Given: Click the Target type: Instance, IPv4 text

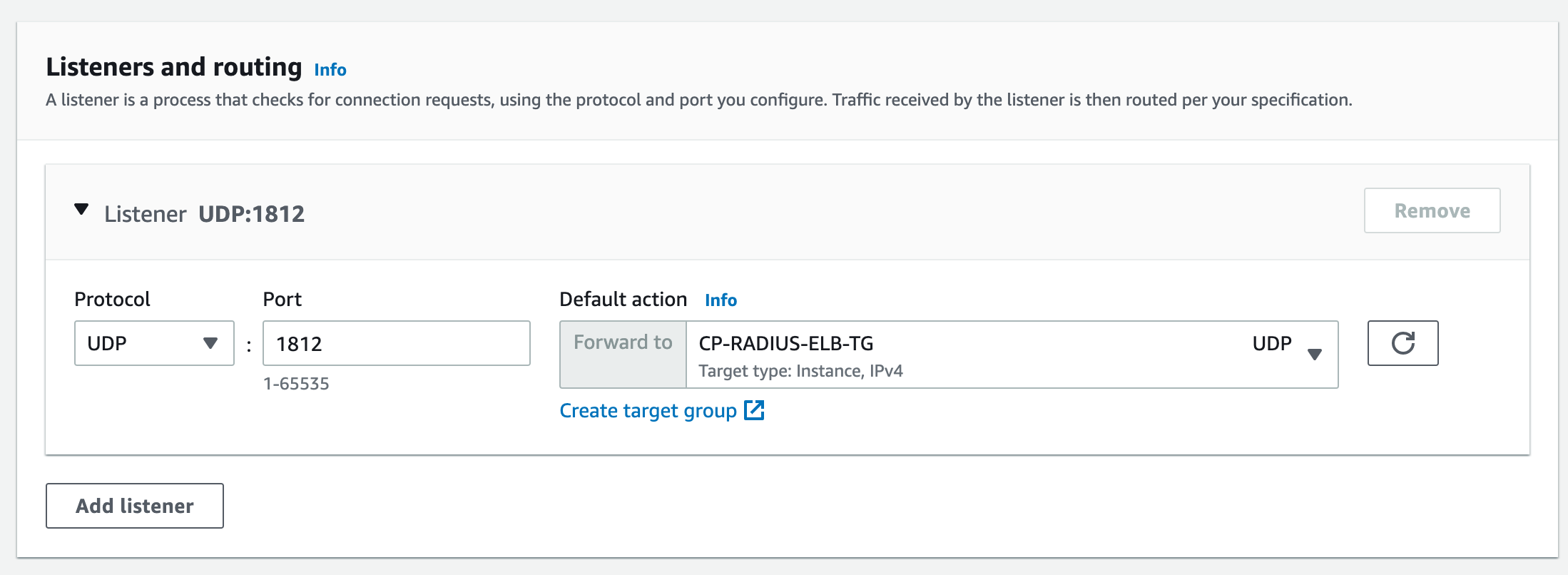Looking at the screenshot, I should click(x=800, y=371).
